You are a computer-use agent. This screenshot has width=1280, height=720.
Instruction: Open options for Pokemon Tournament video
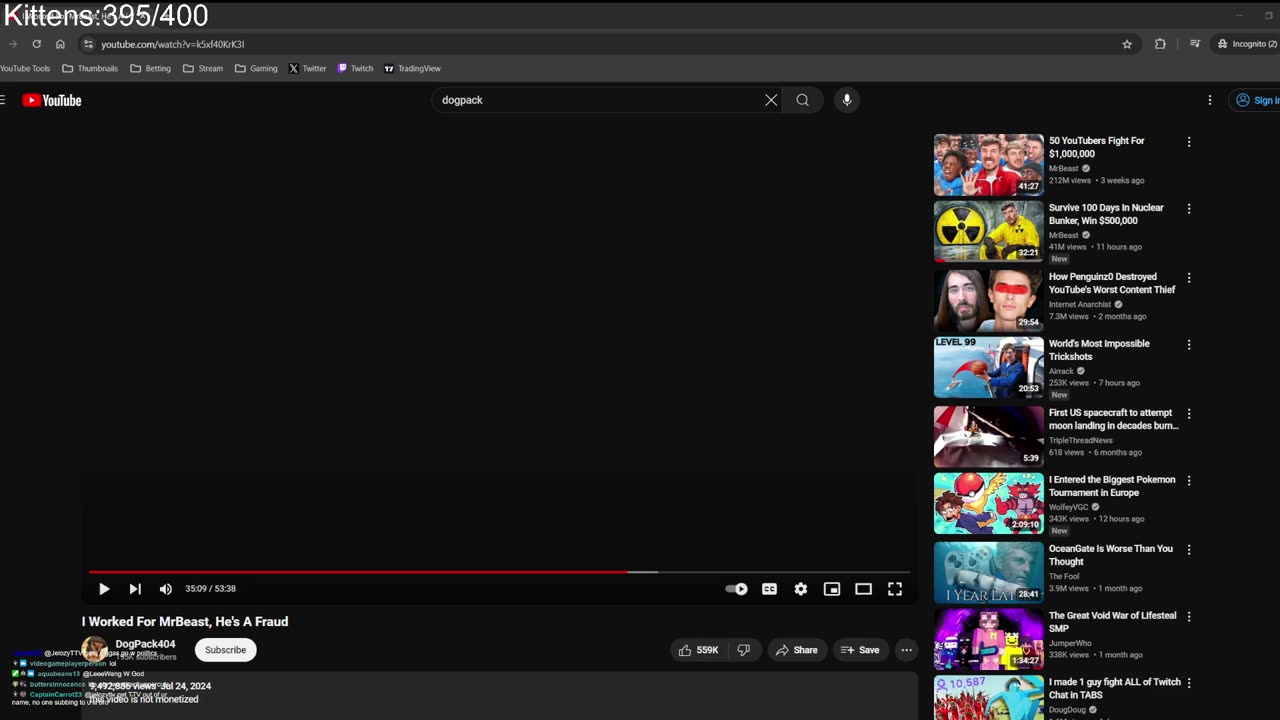(1189, 481)
